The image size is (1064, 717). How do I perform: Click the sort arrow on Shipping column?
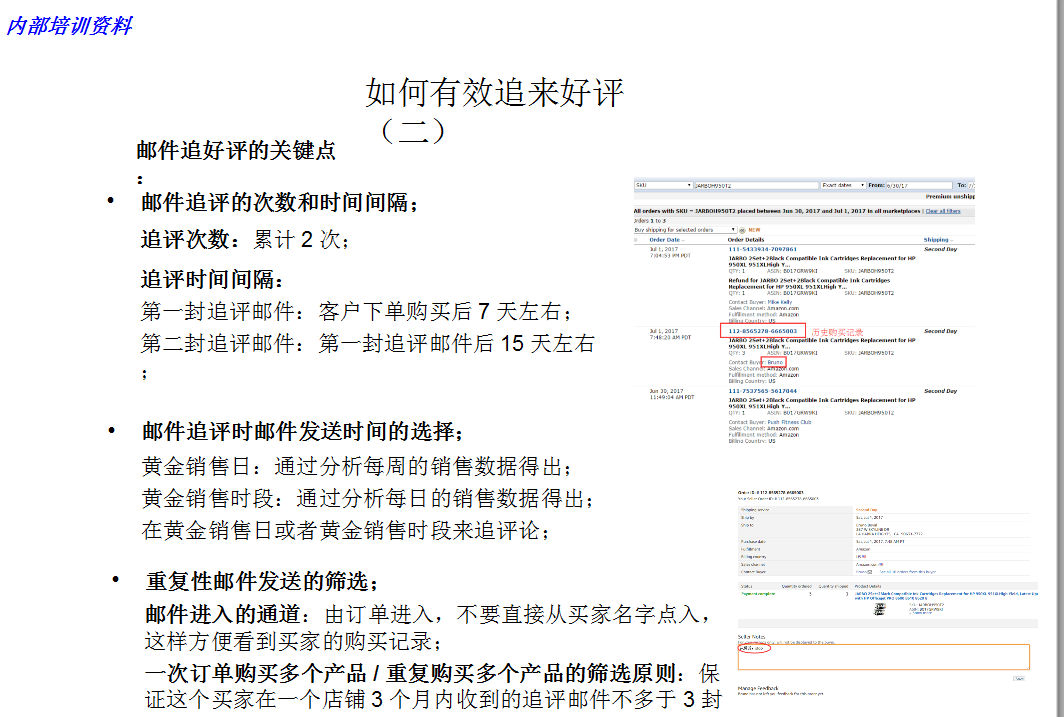(951, 239)
